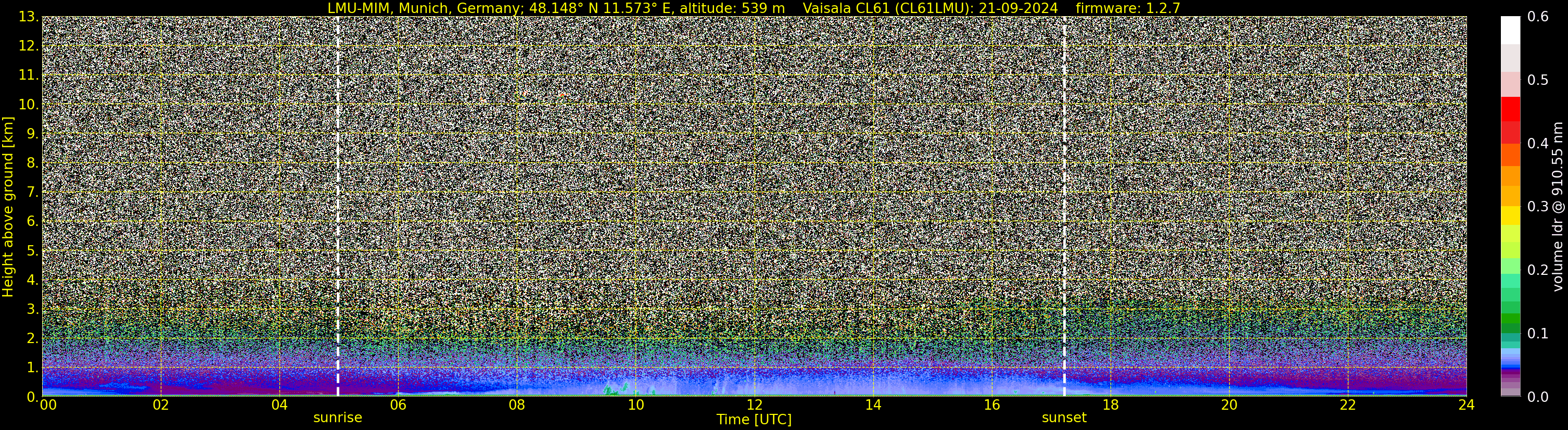Click the red segment of the colorbar
Screen dimensions: 1568x430
[x=1510, y=110]
